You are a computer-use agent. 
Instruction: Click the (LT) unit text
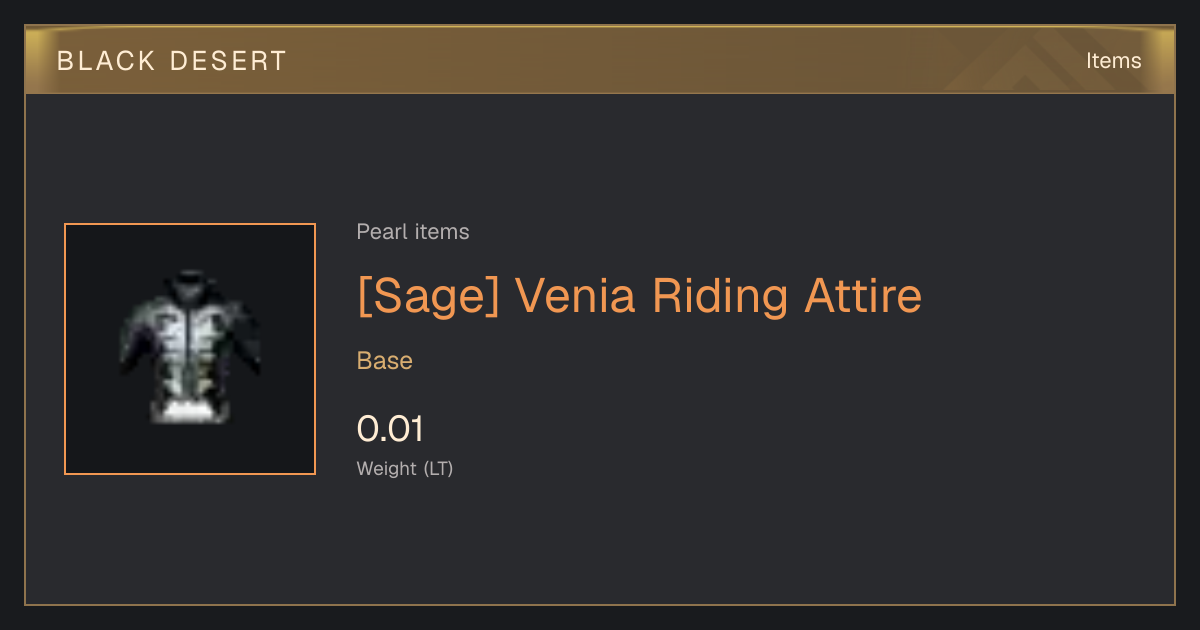(438, 468)
